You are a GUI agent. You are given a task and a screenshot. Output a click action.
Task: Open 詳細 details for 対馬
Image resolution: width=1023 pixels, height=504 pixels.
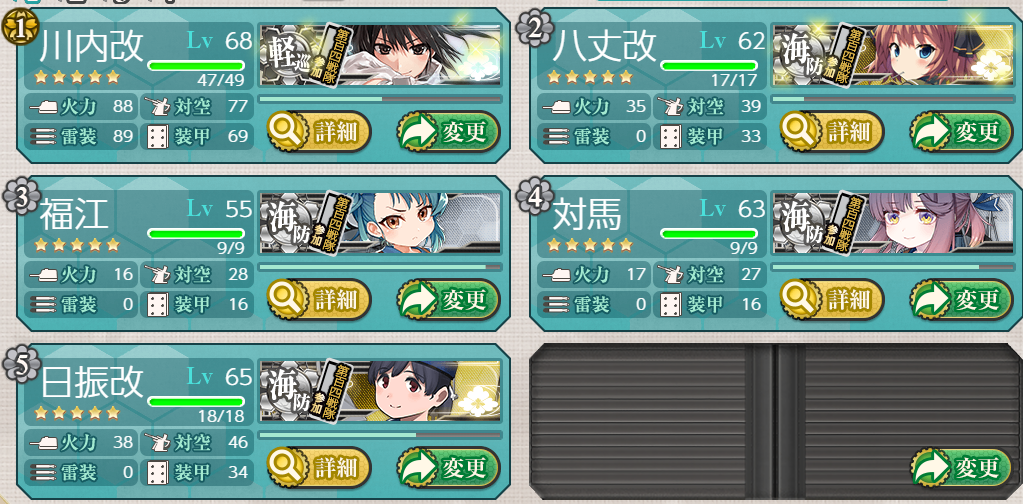click(831, 299)
